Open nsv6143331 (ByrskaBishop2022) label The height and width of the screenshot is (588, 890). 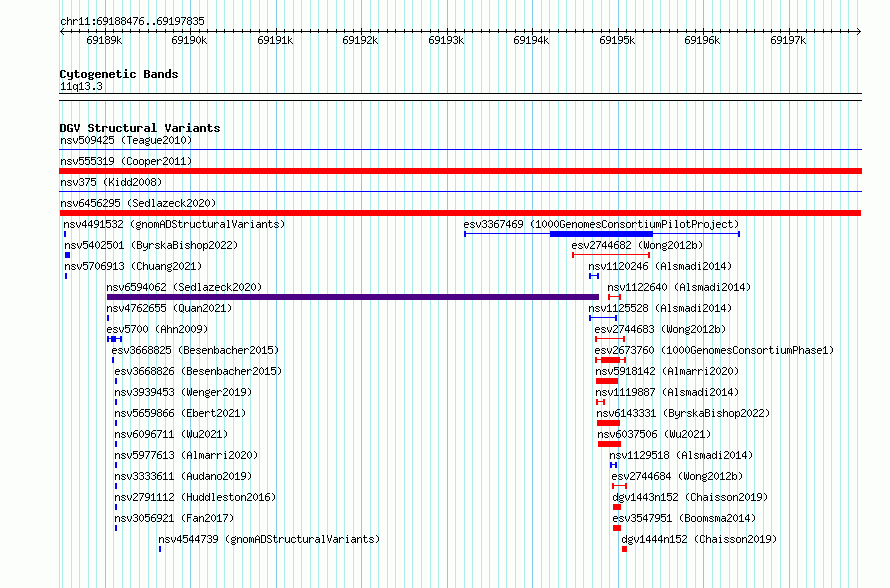683,413
